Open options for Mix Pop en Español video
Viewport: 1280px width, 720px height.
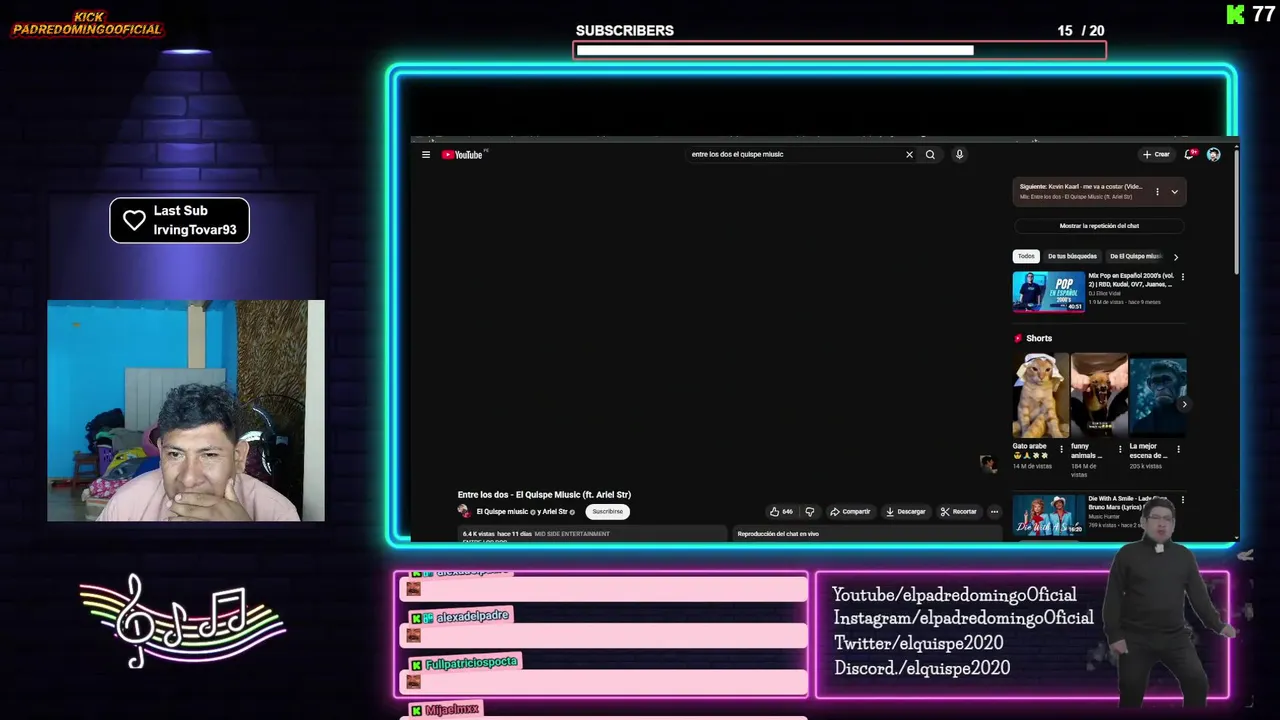coord(1182,277)
